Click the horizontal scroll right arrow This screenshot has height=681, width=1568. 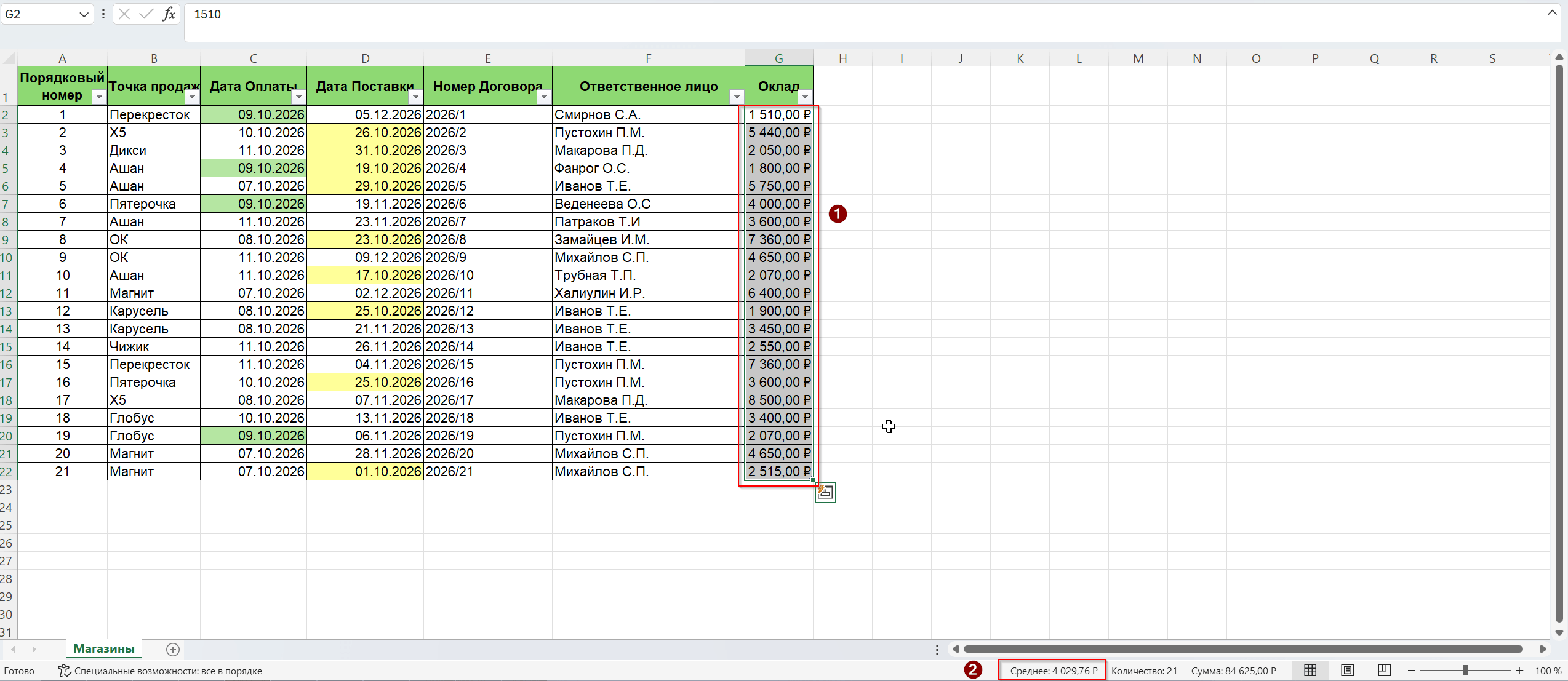[x=1543, y=649]
